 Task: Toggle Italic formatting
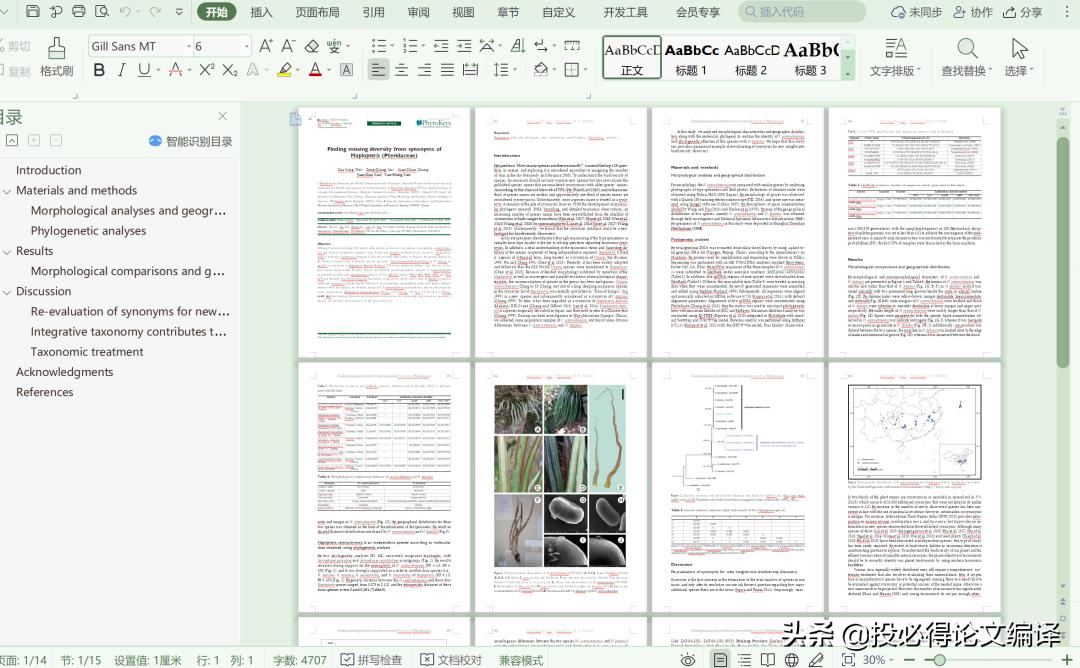coord(121,70)
